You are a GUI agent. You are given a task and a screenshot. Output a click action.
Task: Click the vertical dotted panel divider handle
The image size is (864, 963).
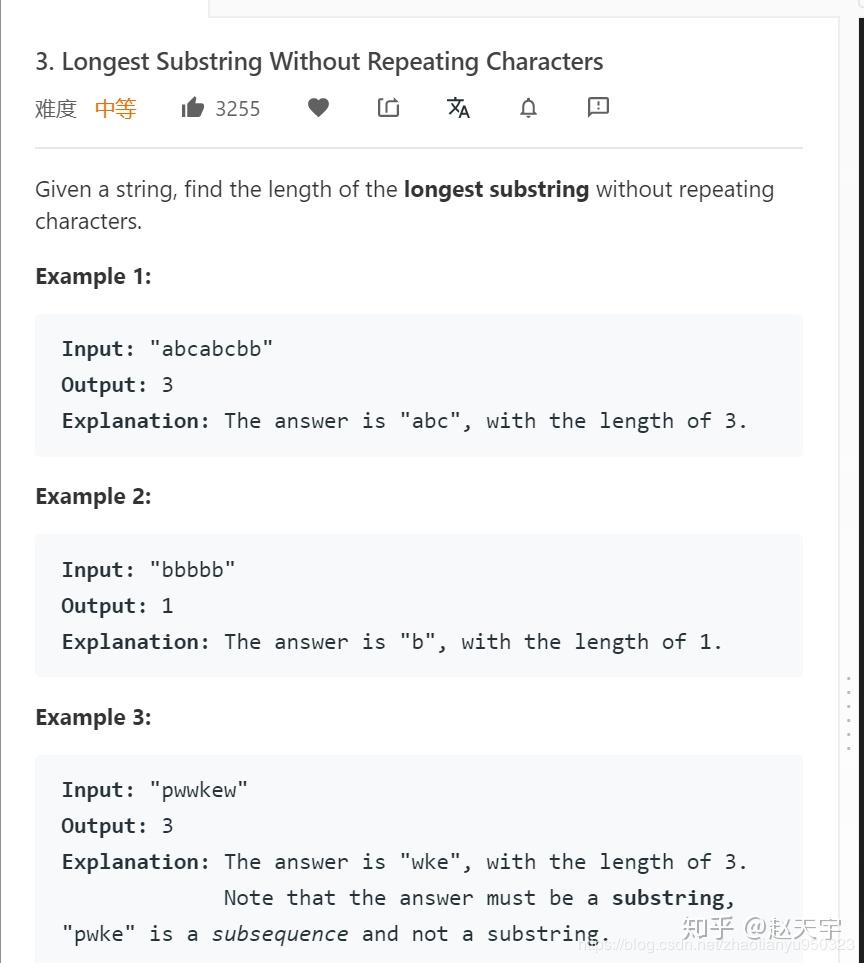849,713
